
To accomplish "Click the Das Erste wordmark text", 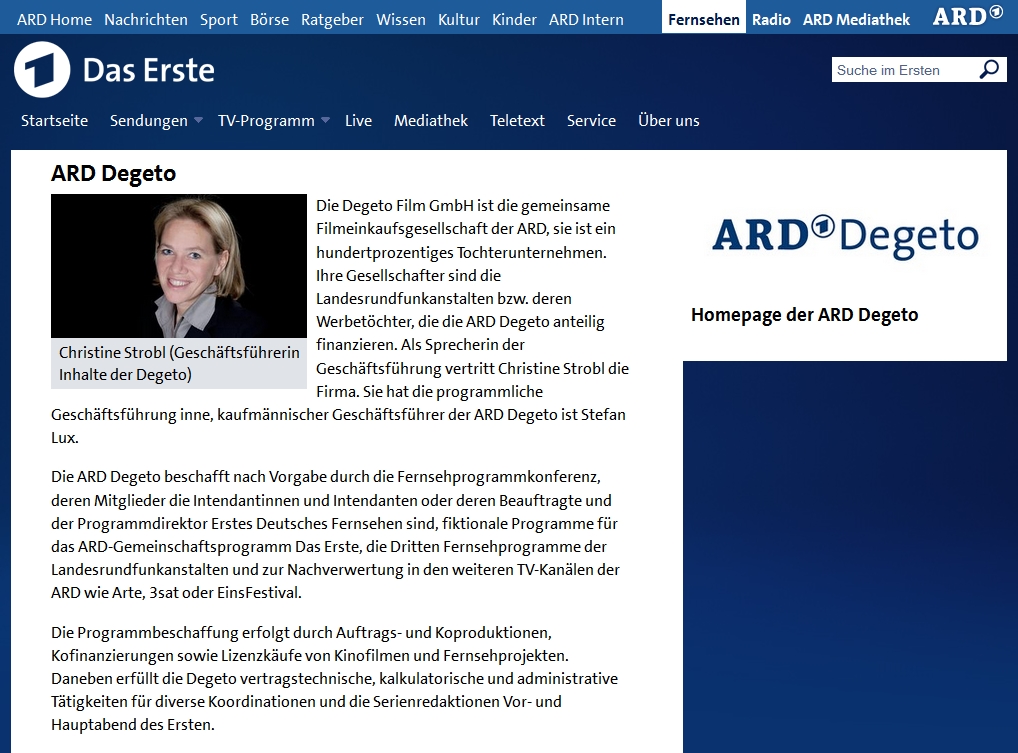I will (149, 70).
